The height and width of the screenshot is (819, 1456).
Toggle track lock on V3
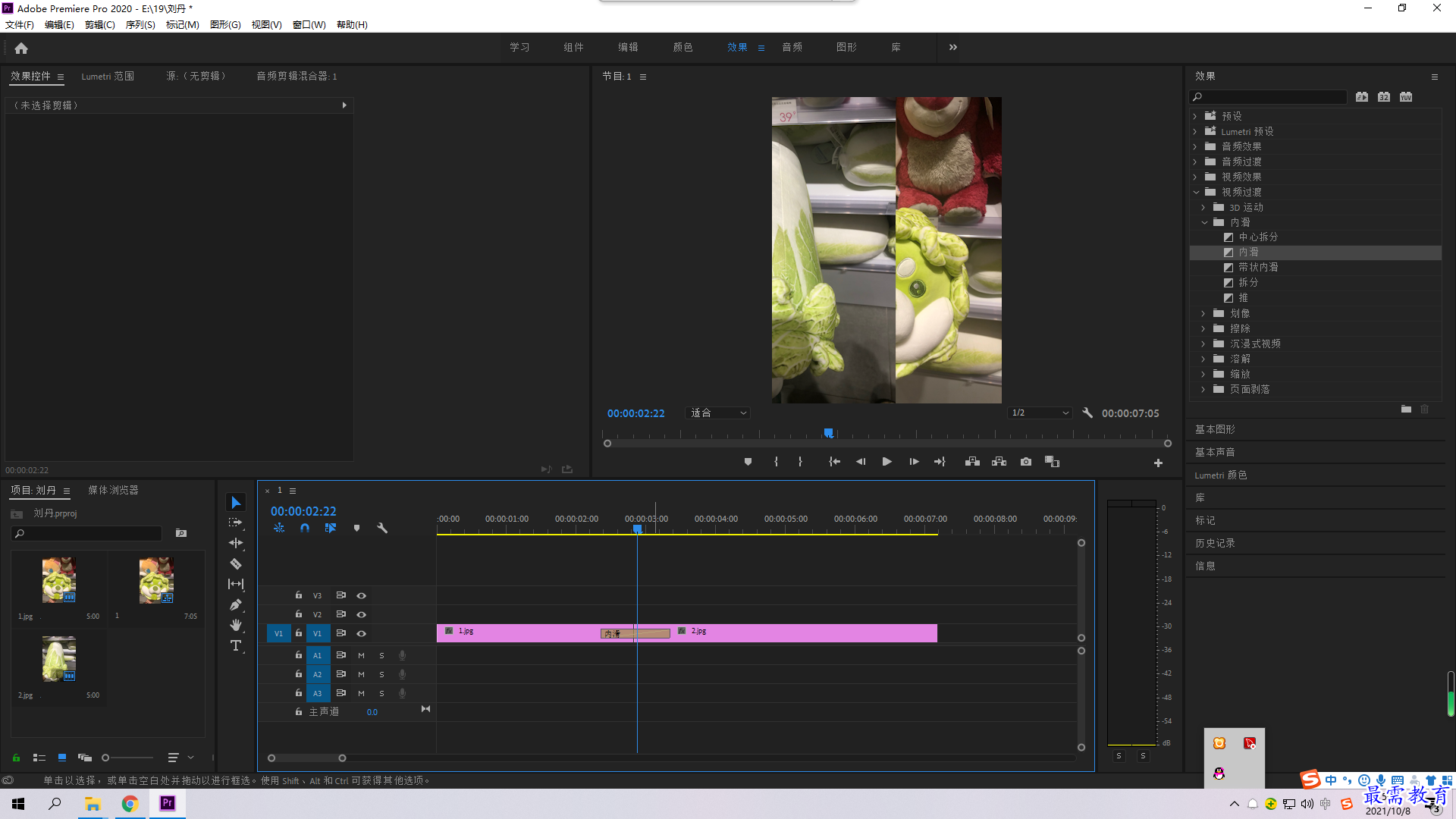[299, 595]
